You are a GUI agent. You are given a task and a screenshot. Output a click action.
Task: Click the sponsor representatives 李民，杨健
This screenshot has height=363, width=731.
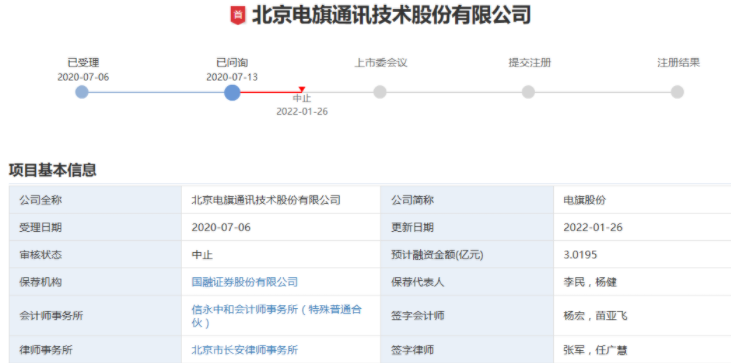coord(590,282)
